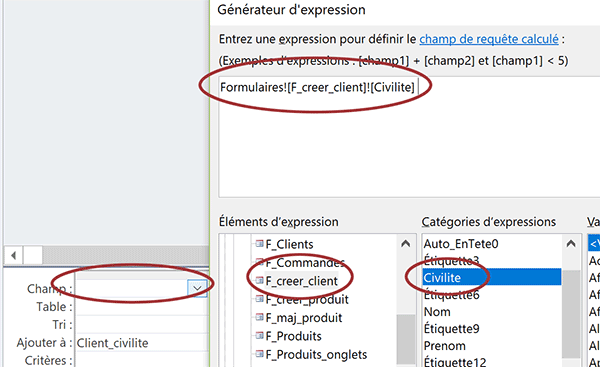This screenshot has width=600, height=367.
Task: Click the 'Ajouter à' cell containing Client_civilite
Action: tap(142, 343)
